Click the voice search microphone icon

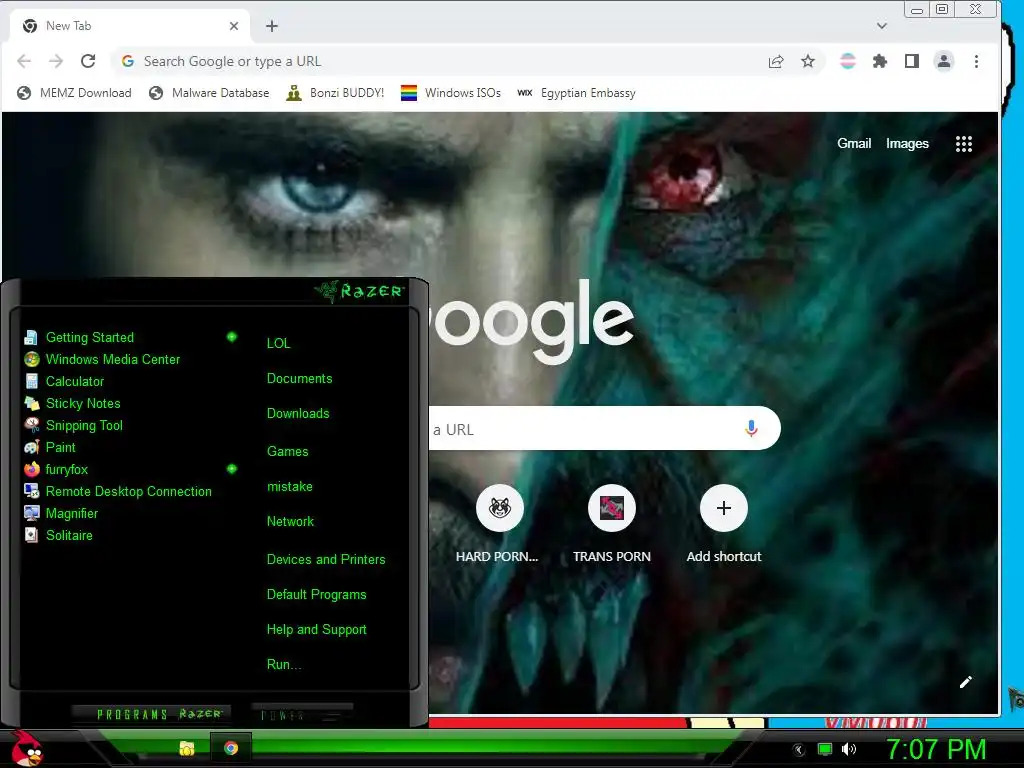[x=751, y=428]
